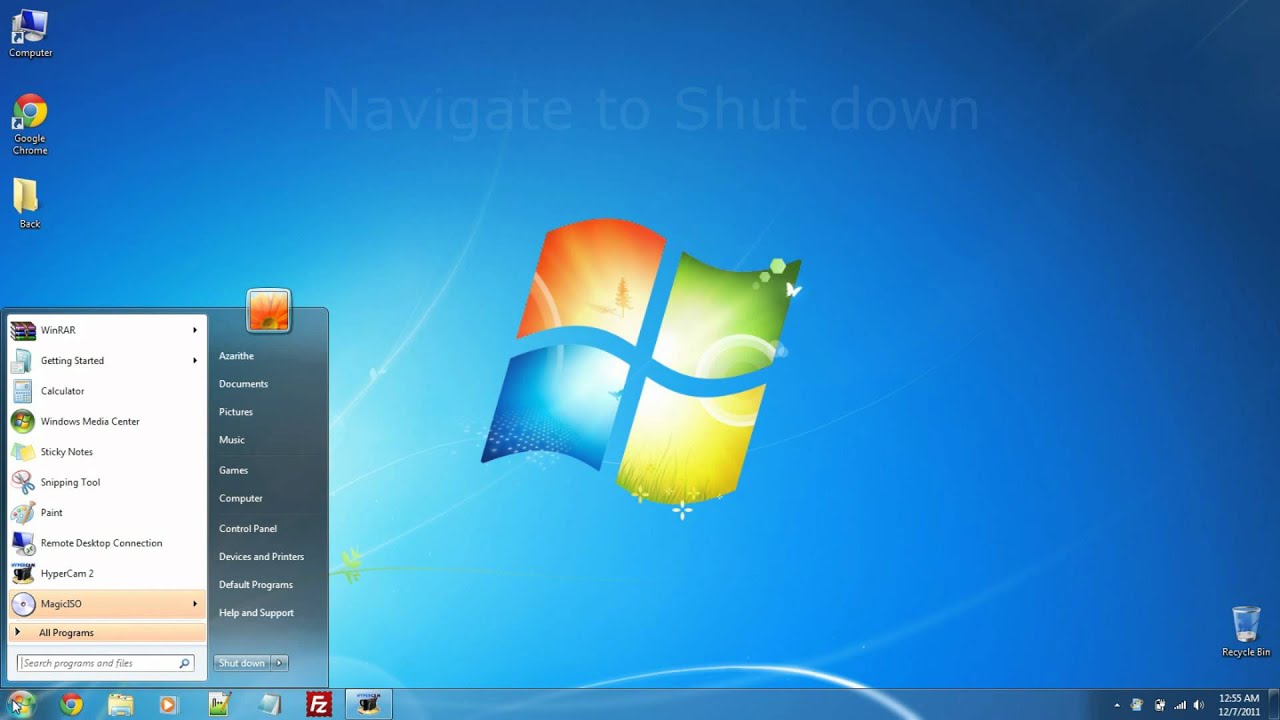Open the Azarithe personal folder

point(237,356)
